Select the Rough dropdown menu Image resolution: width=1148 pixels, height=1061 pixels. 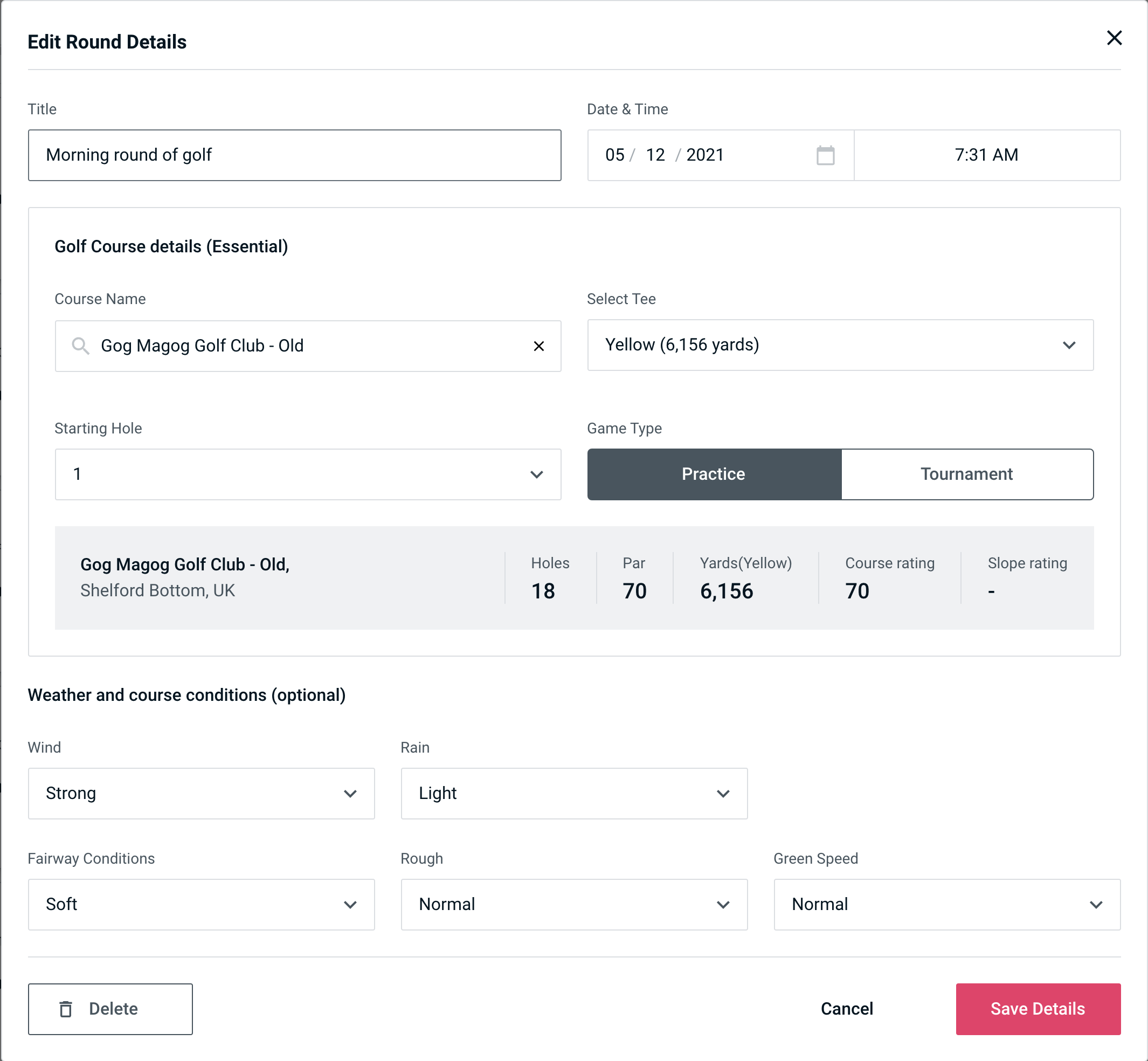click(575, 905)
